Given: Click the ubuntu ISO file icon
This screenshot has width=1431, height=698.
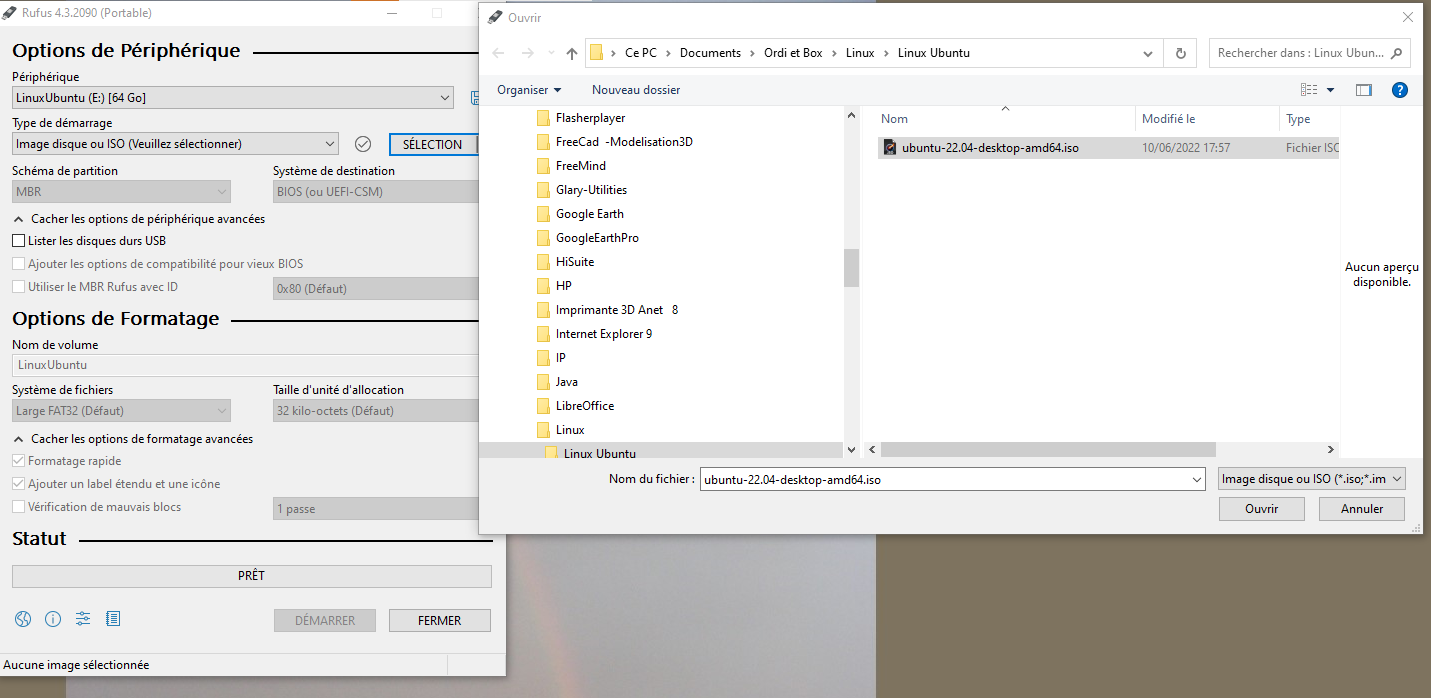Looking at the screenshot, I should click(x=889, y=148).
